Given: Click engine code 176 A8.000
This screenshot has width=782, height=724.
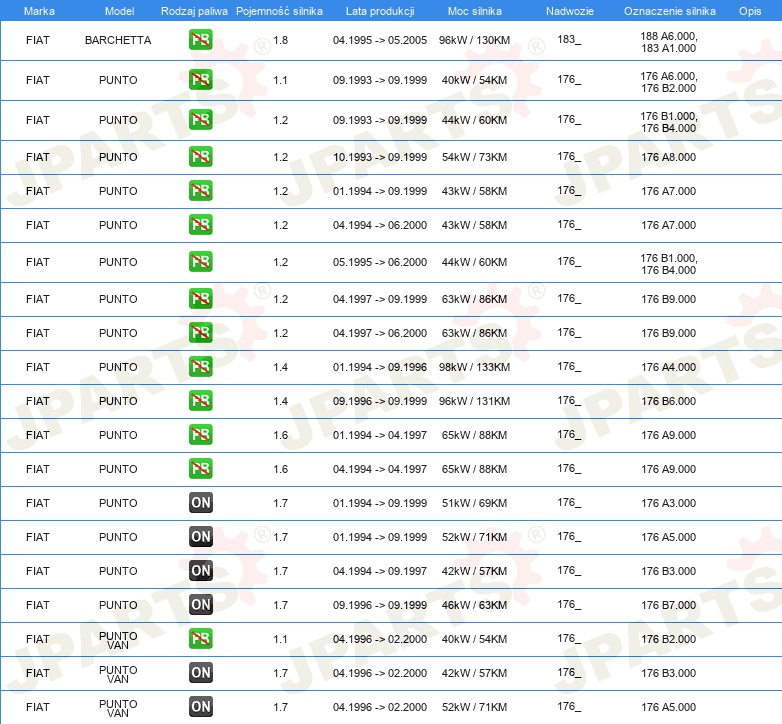Looking at the screenshot, I should click(669, 157).
